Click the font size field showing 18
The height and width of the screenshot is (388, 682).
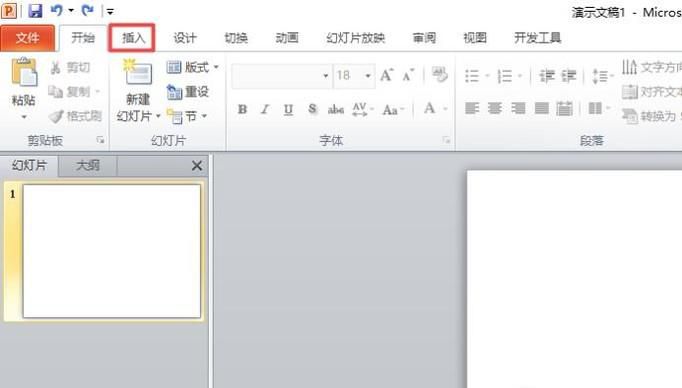[348, 76]
